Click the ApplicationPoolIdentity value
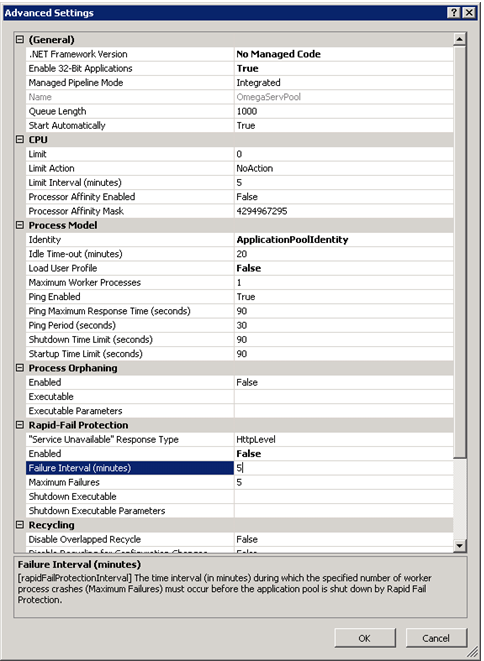This screenshot has height=661, width=484. pyautogui.click(x=292, y=239)
